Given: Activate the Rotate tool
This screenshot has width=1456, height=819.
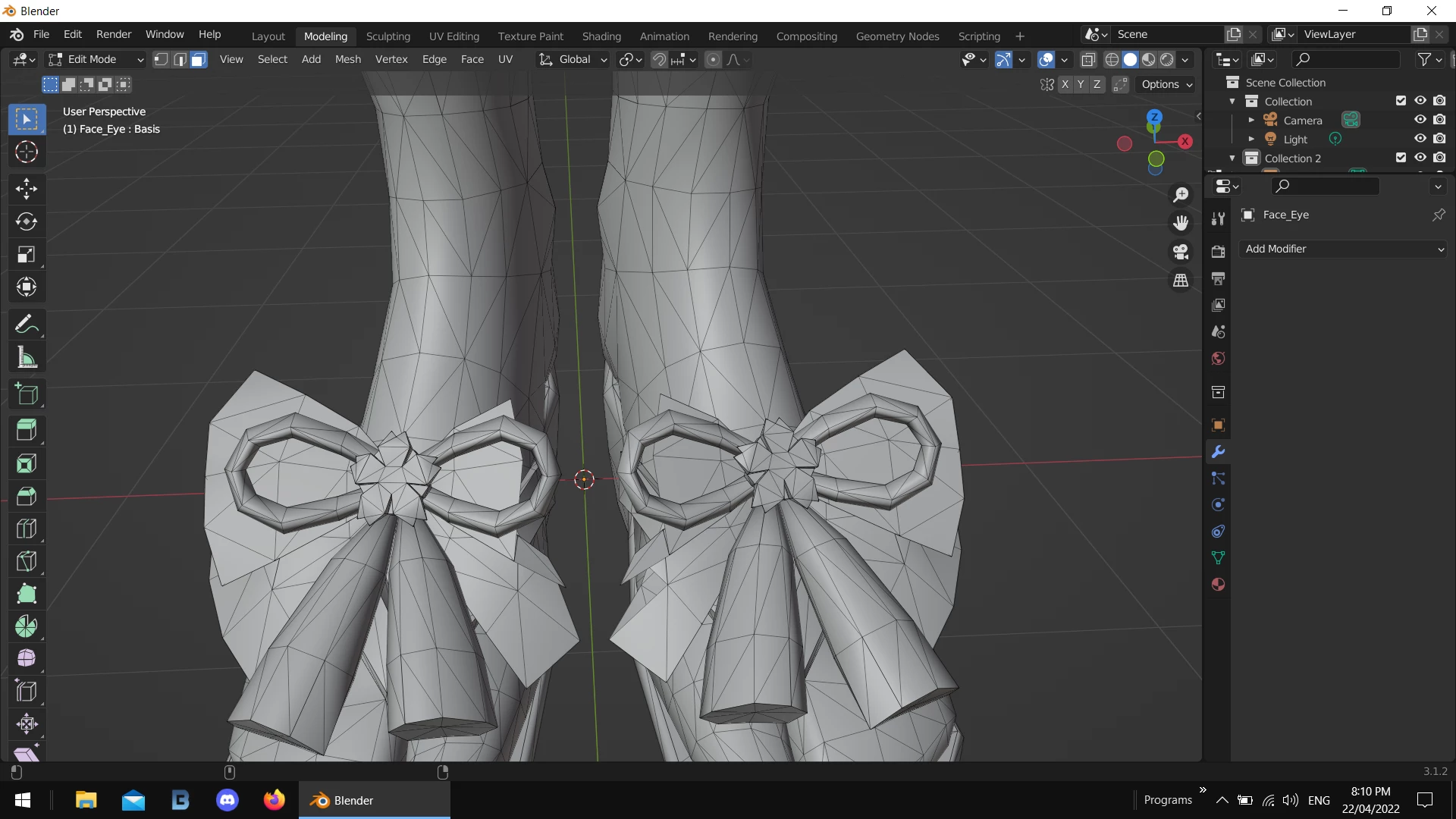Looking at the screenshot, I should pyautogui.click(x=27, y=221).
